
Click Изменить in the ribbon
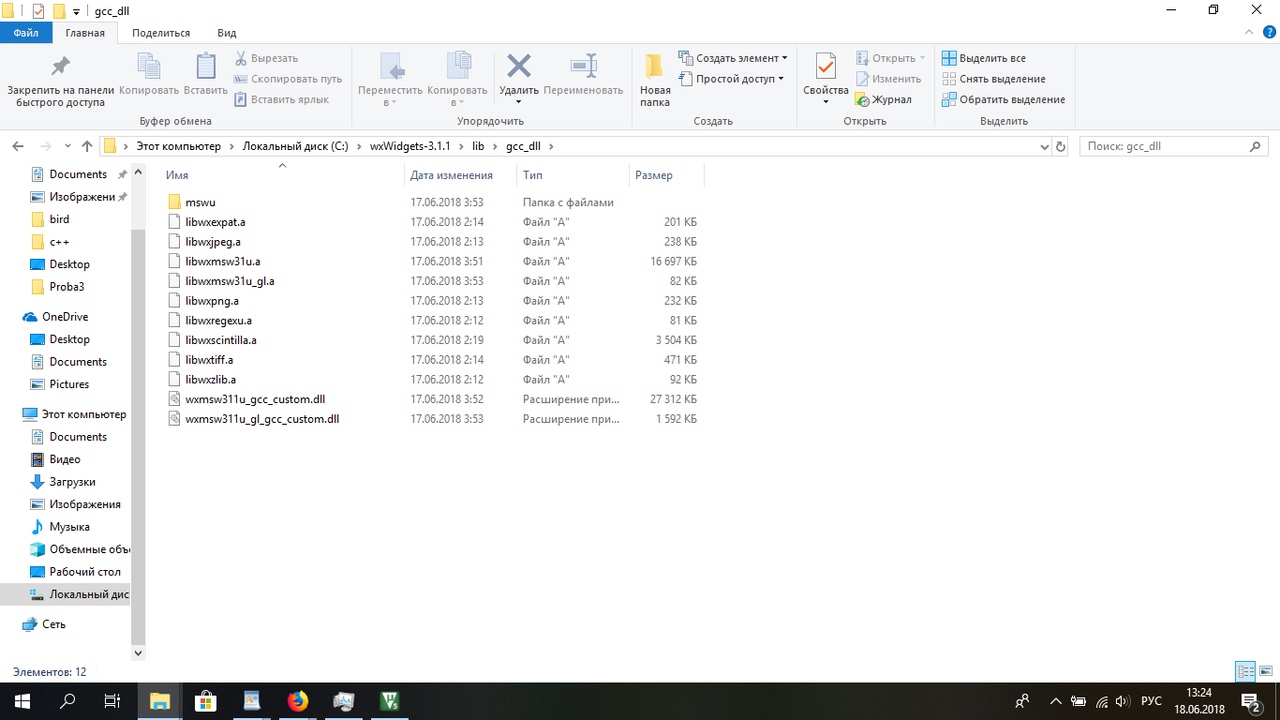(x=889, y=79)
